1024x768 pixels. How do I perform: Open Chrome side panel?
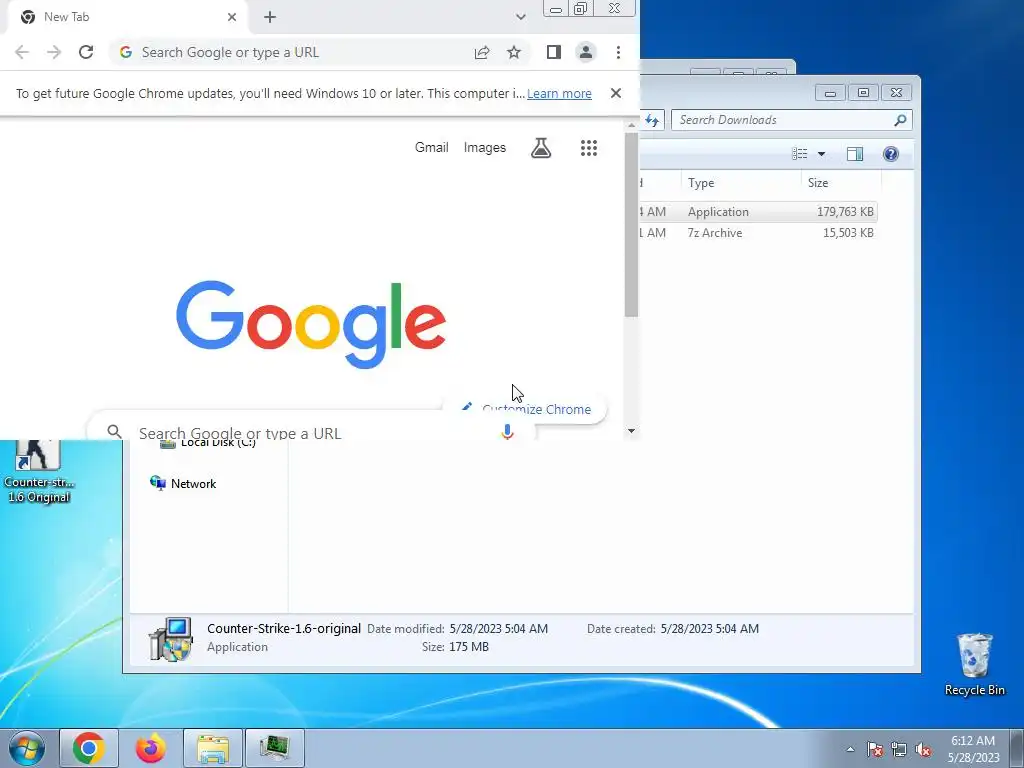554,52
